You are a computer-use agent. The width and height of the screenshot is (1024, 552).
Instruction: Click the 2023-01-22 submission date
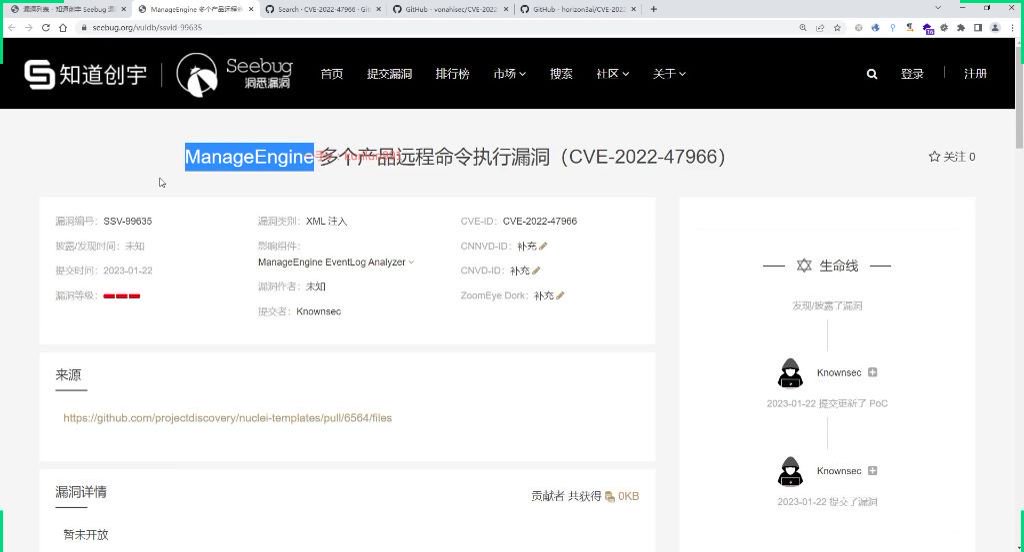[x=127, y=270]
